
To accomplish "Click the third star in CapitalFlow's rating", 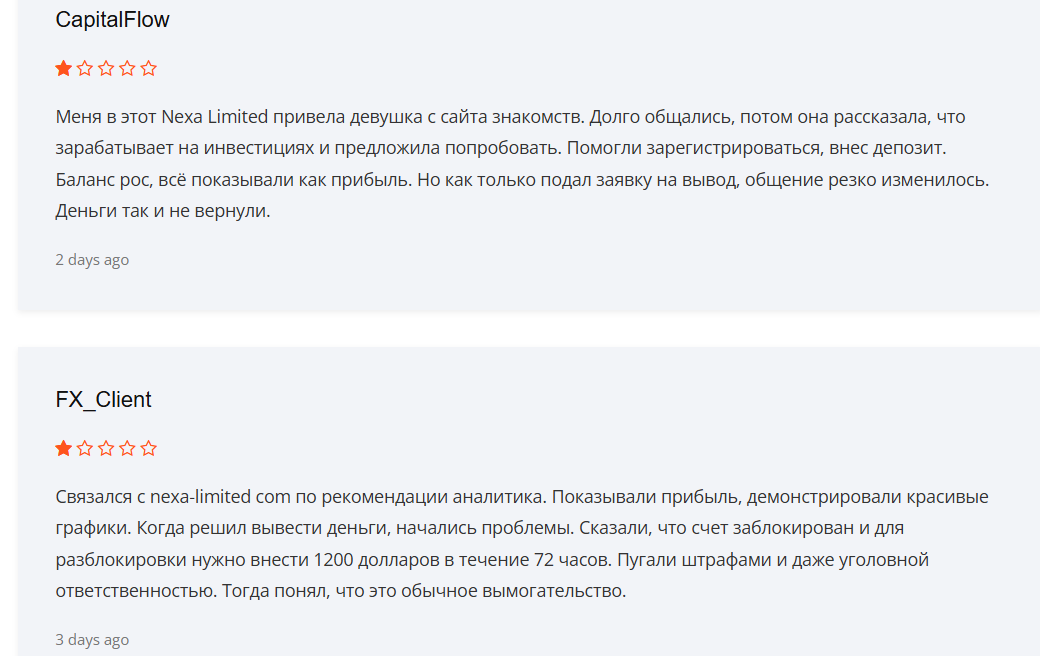I will 106,69.
